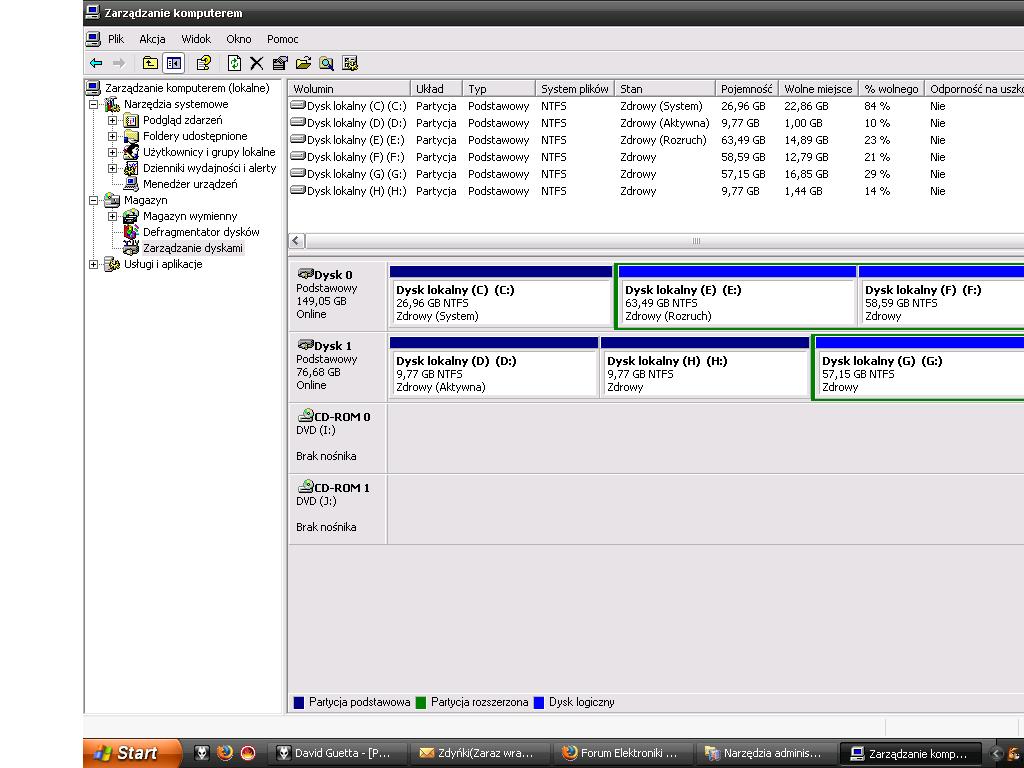
Task: Click the Properties icon in the toolbar
Action: tap(280, 63)
